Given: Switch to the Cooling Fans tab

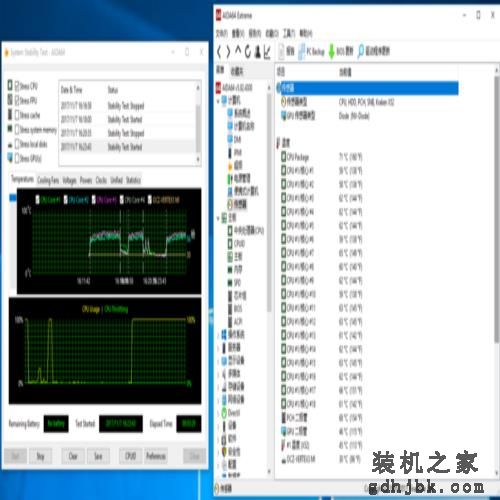Looking at the screenshot, I should pos(48,180).
